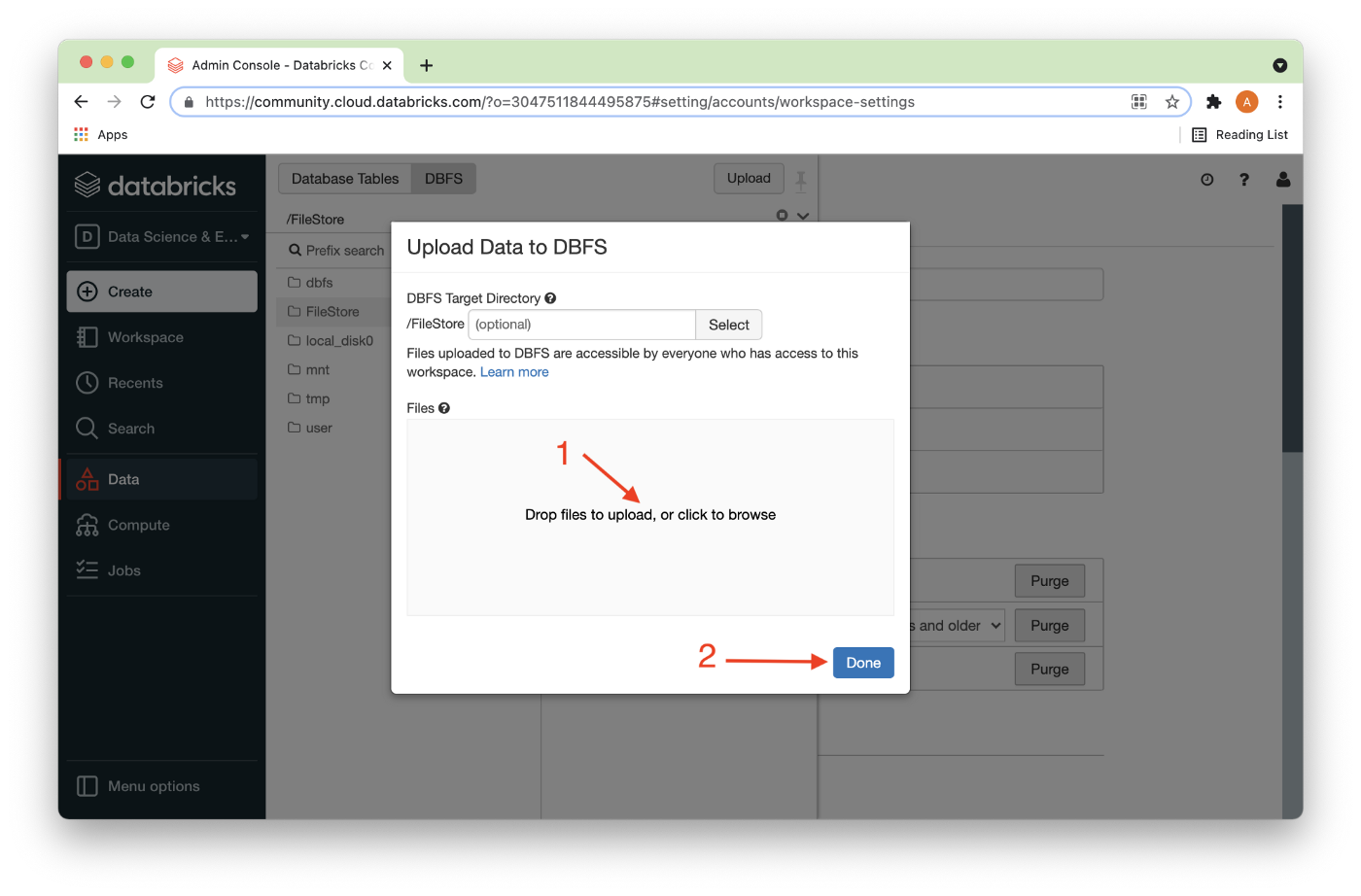Expand the Data Science & Engineering workspace switcher
The image size is (1361, 896).
161,235
